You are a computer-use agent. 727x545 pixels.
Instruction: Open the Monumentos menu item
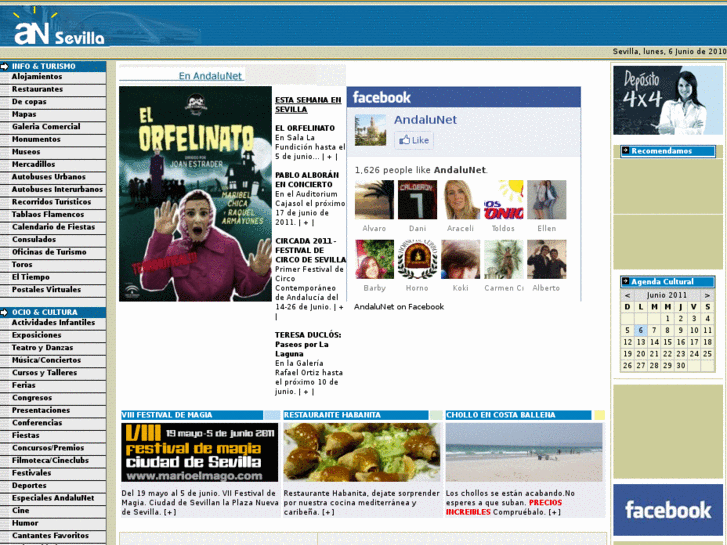coord(36,139)
